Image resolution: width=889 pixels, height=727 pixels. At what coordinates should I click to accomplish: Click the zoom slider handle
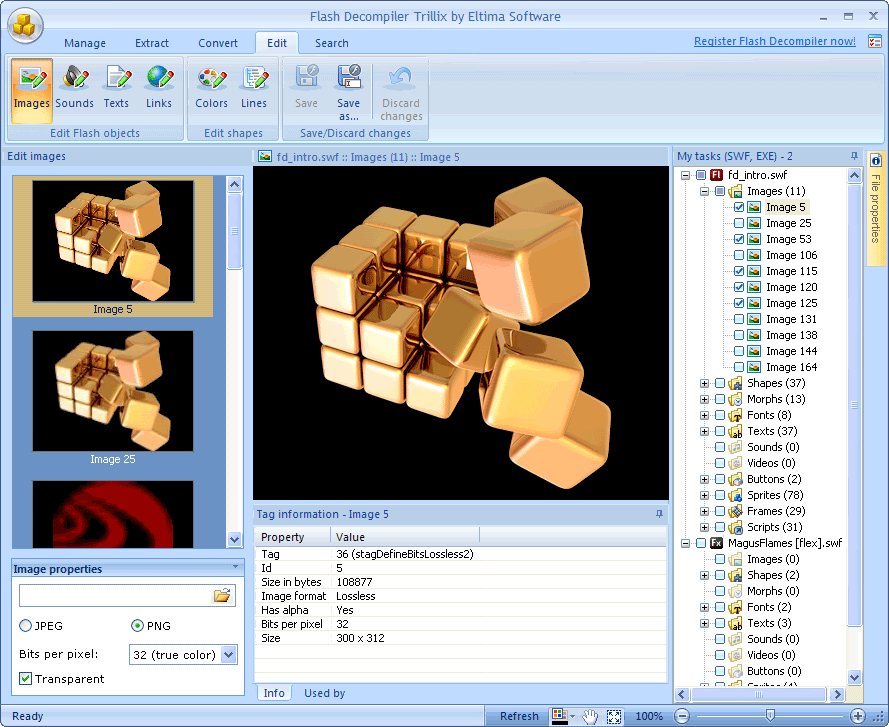click(x=770, y=716)
